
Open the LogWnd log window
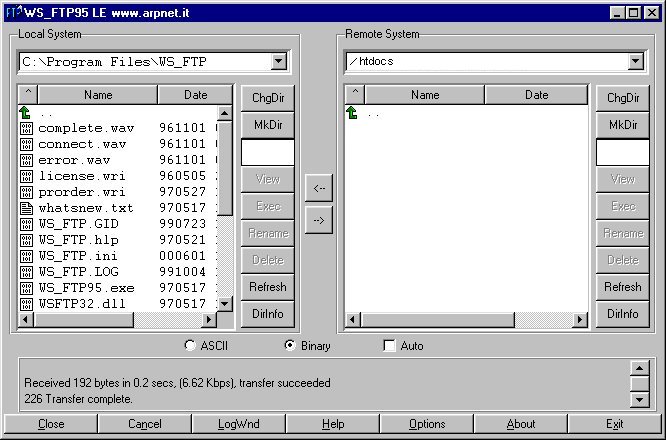(238, 424)
